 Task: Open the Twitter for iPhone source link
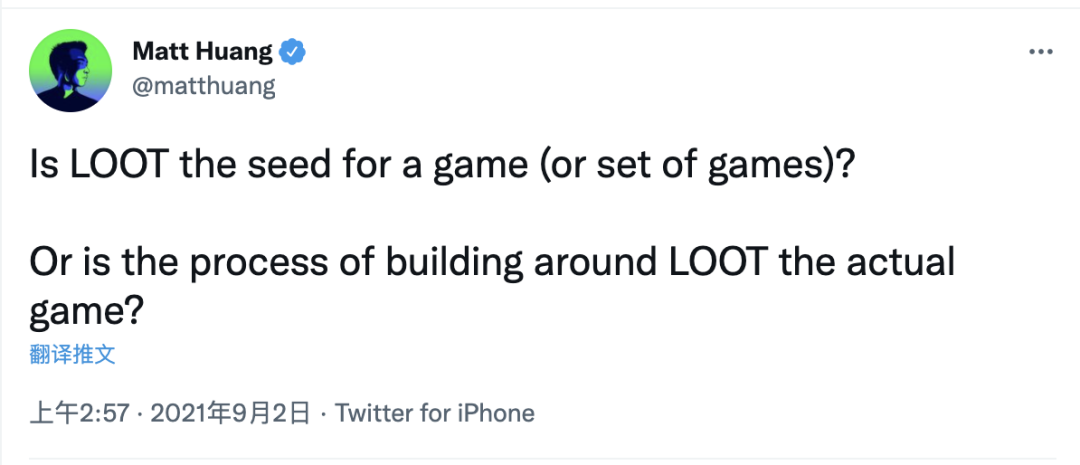pyautogui.click(x=434, y=413)
